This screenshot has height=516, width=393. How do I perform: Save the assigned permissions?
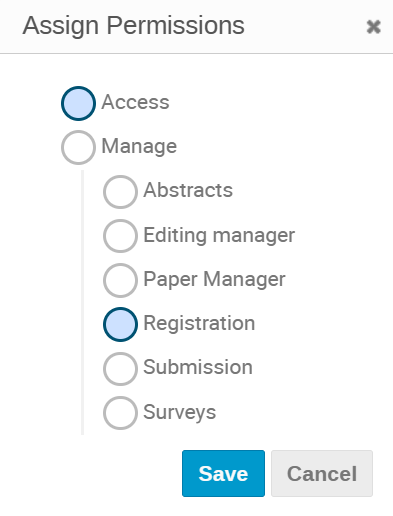[x=223, y=473]
